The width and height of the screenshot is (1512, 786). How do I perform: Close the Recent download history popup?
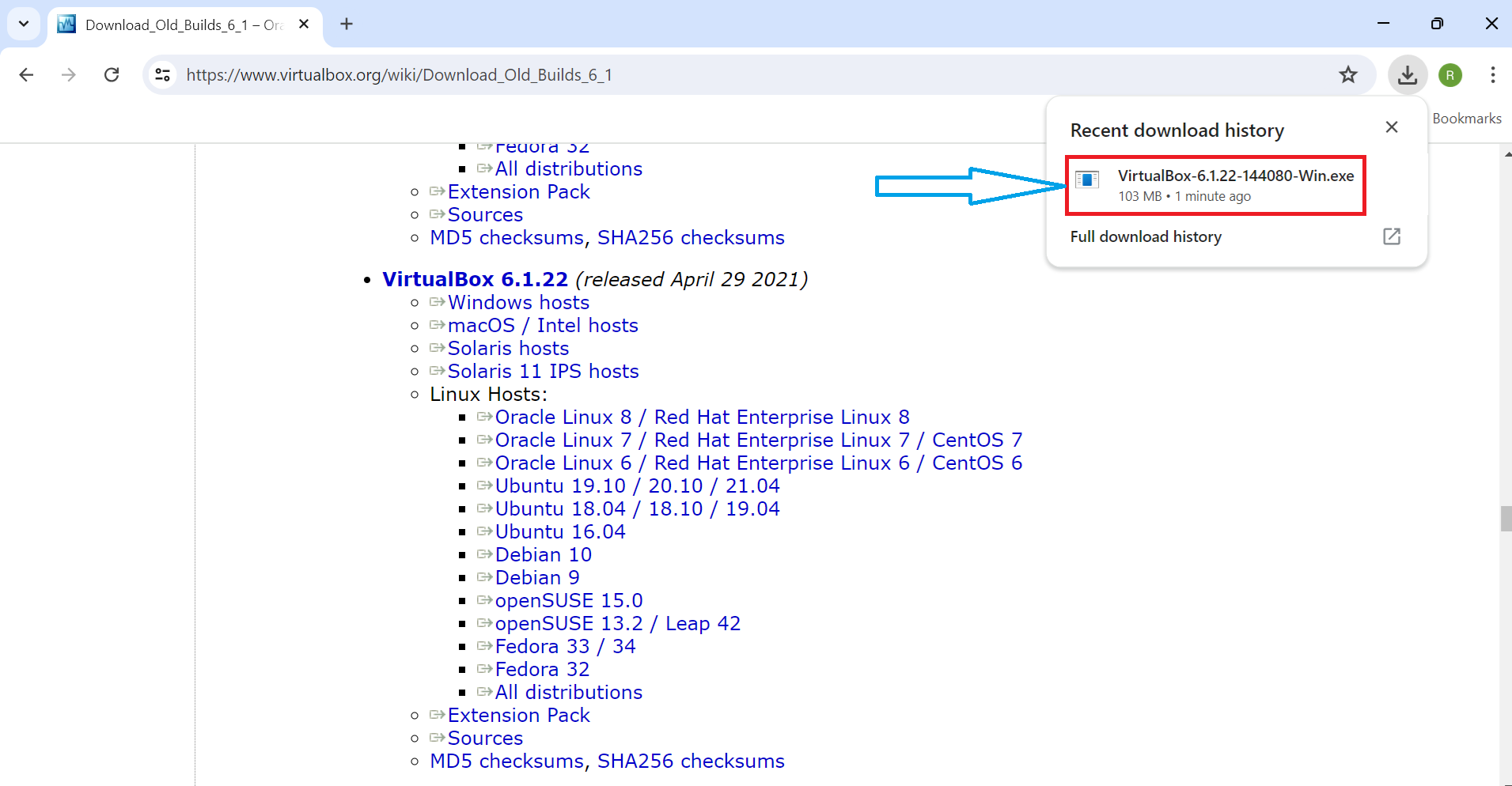click(1392, 127)
